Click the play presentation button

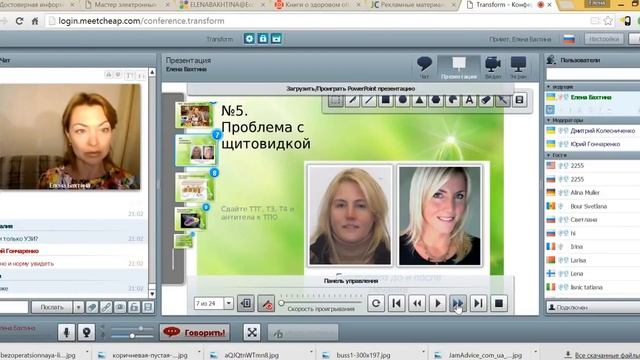[437, 303]
